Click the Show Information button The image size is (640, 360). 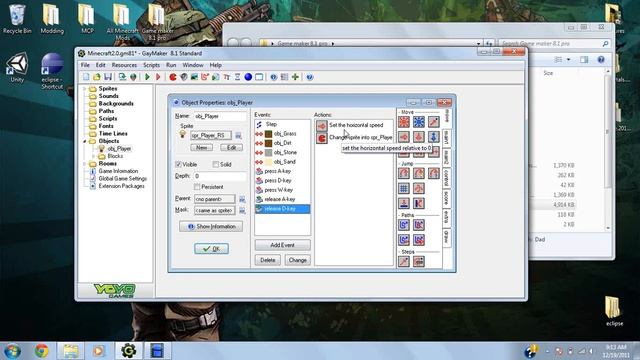pos(211,227)
